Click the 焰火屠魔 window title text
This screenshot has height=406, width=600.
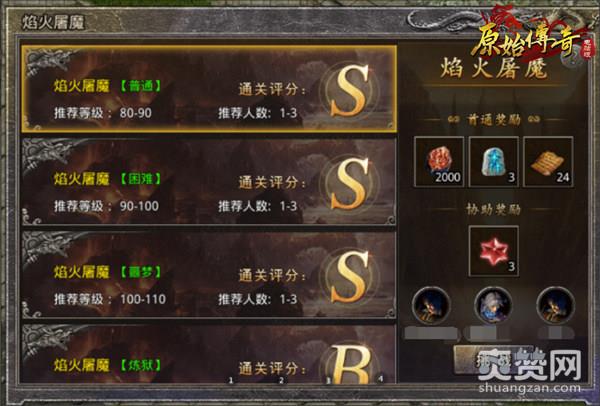click(x=53, y=23)
